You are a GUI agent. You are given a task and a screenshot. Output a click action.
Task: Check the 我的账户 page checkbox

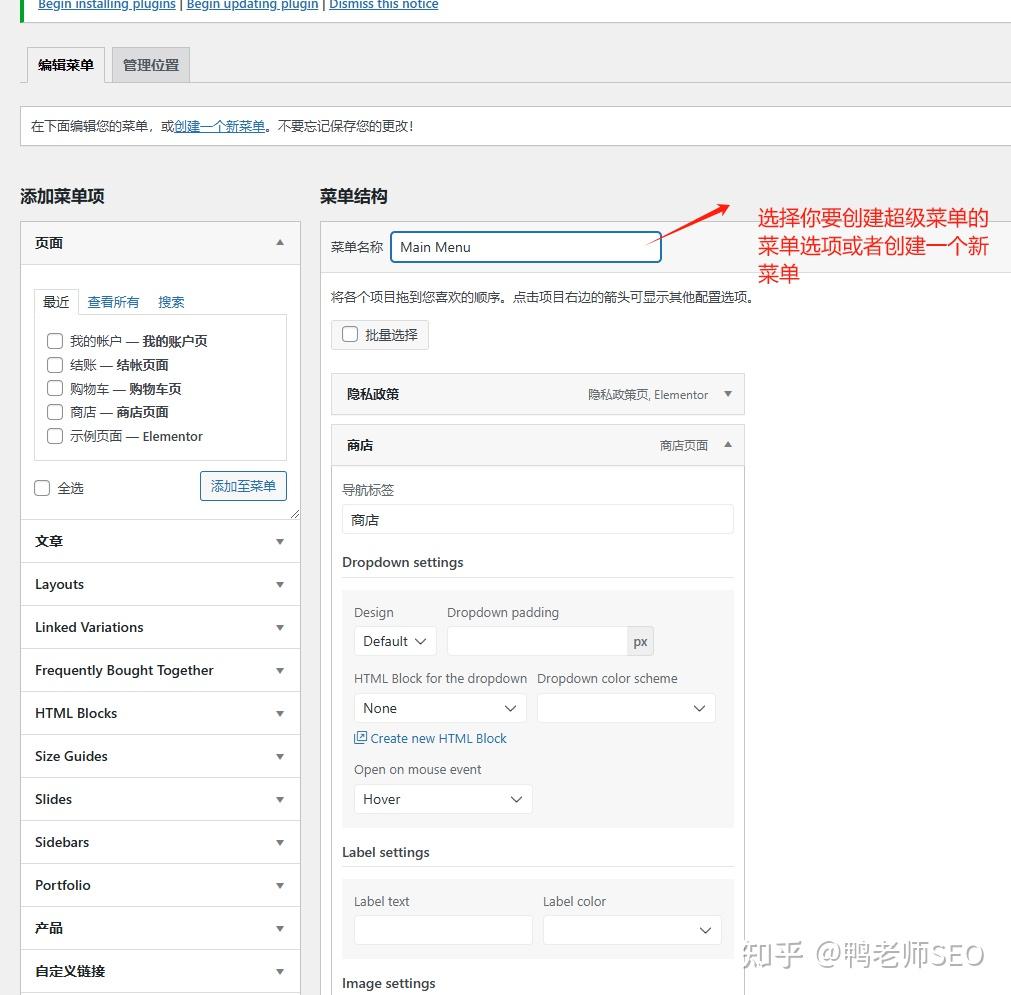coord(55,341)
